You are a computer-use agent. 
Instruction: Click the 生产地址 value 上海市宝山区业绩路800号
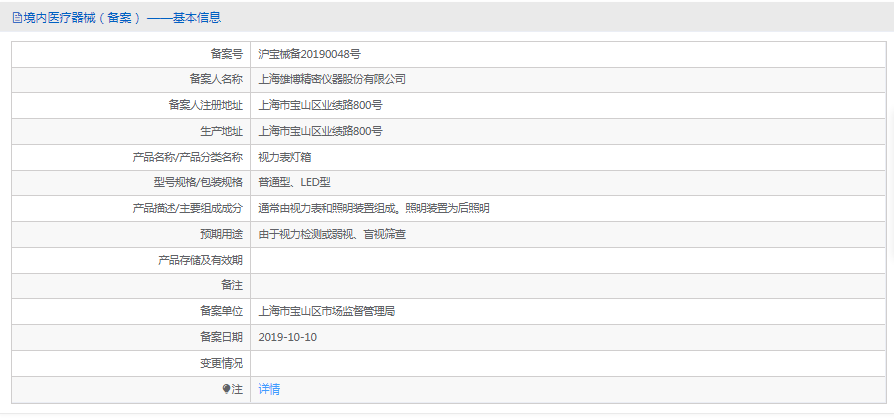[x=320, y=132]
